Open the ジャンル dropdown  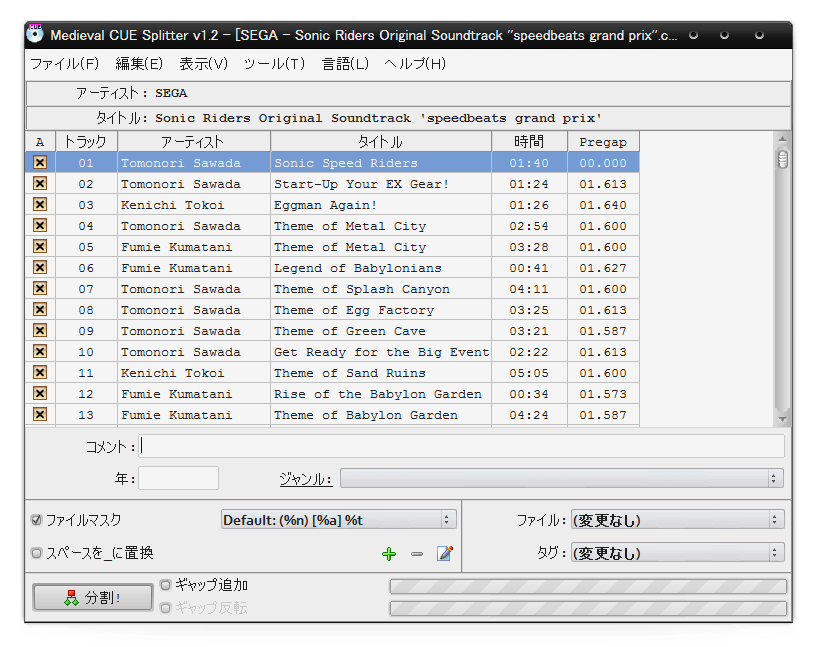[x=562, y=478]
